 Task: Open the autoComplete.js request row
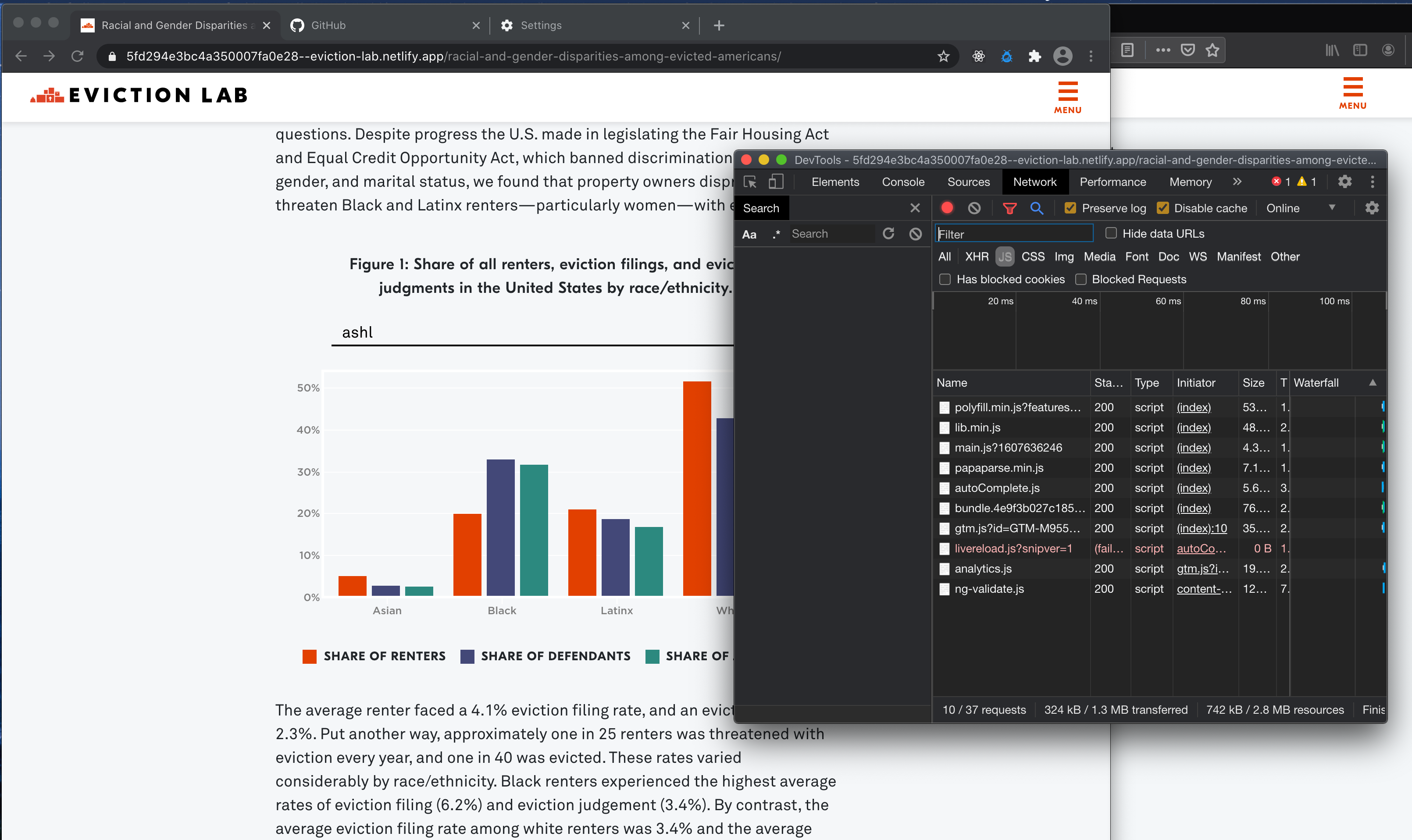[x=996, y=488]
